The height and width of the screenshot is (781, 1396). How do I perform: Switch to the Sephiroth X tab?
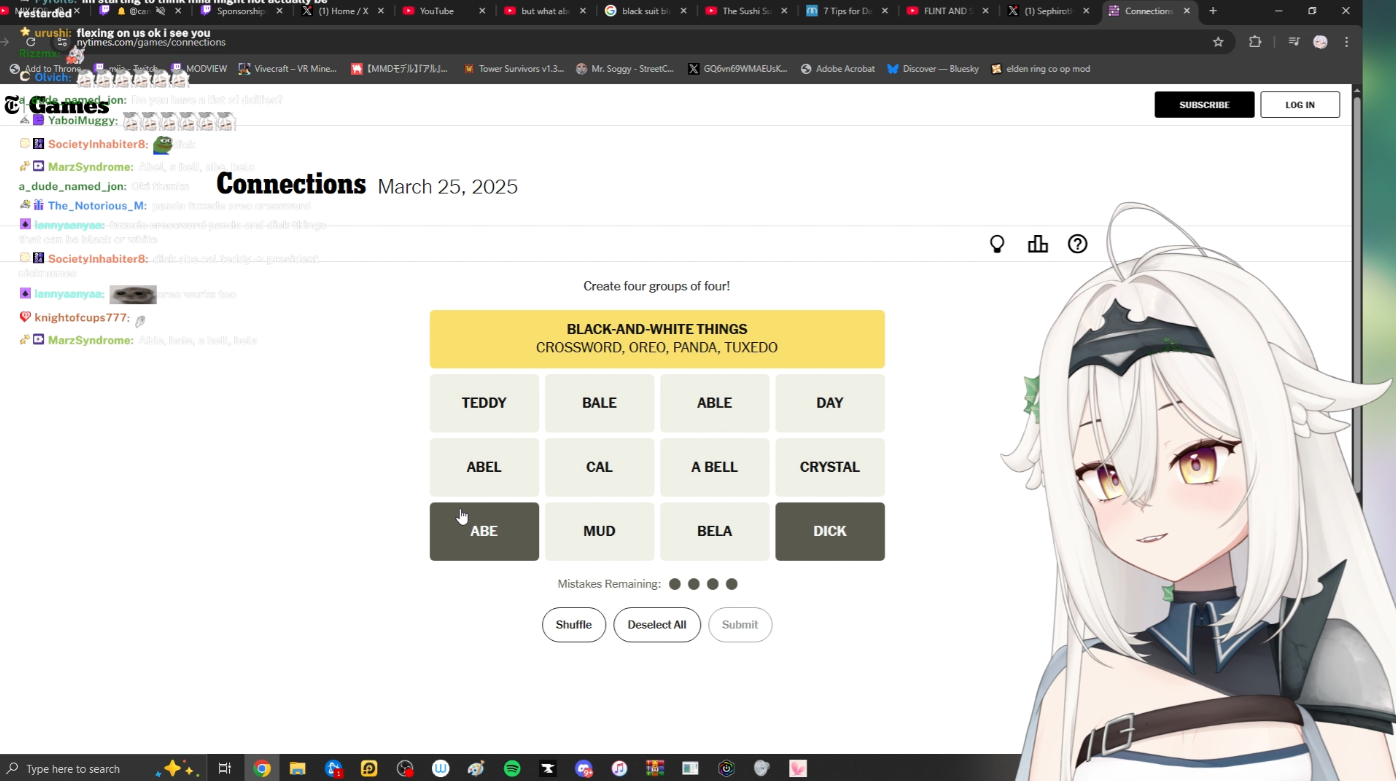coord(1047,11)
